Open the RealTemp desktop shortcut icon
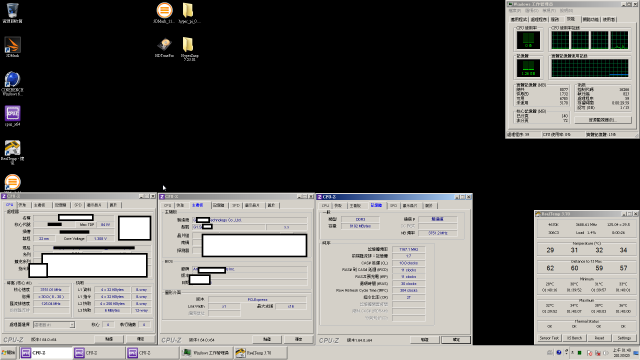The height and width of the screenshot is (360, 640). [x=12, y=152]
